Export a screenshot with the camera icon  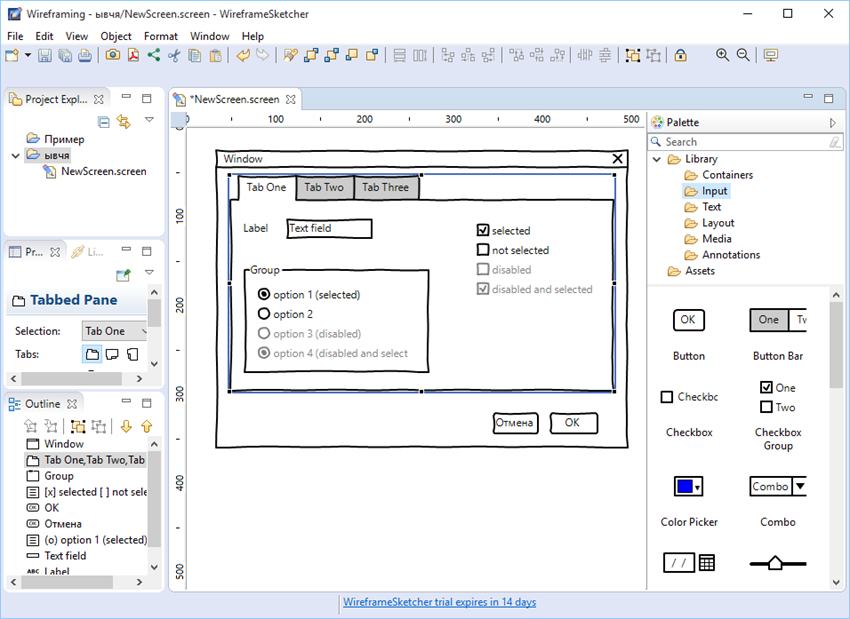coord(113,55)
